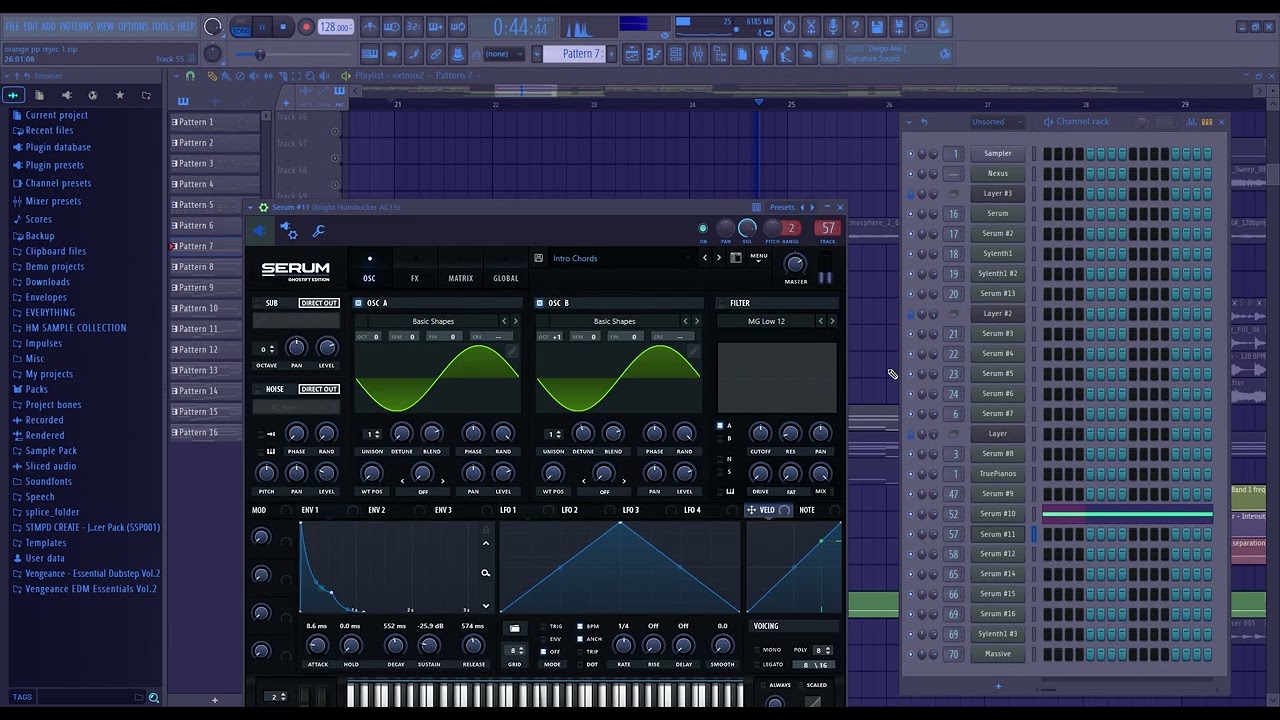Open the Unsorted channel filter dropdown
This screenshot has height=720, width=1280.
[x=997, y=122]
